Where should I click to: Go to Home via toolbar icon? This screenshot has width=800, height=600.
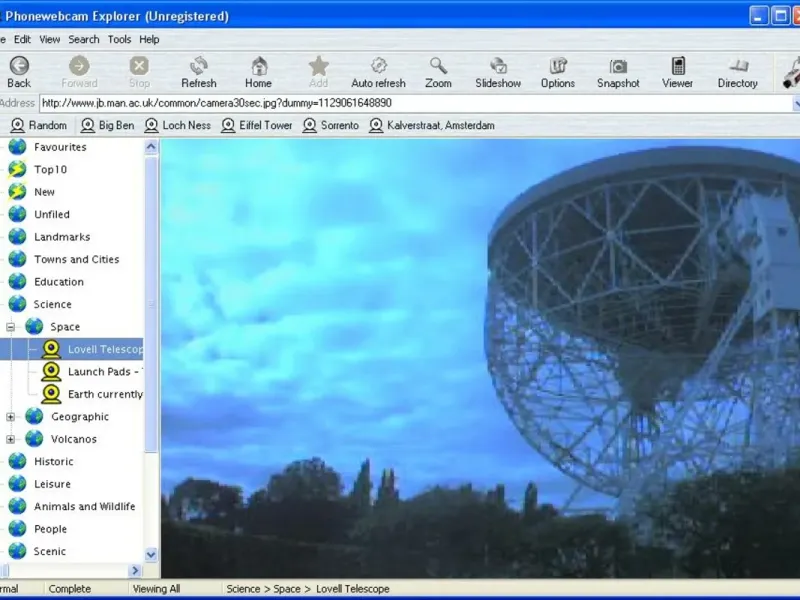click(x=258, y=66)
